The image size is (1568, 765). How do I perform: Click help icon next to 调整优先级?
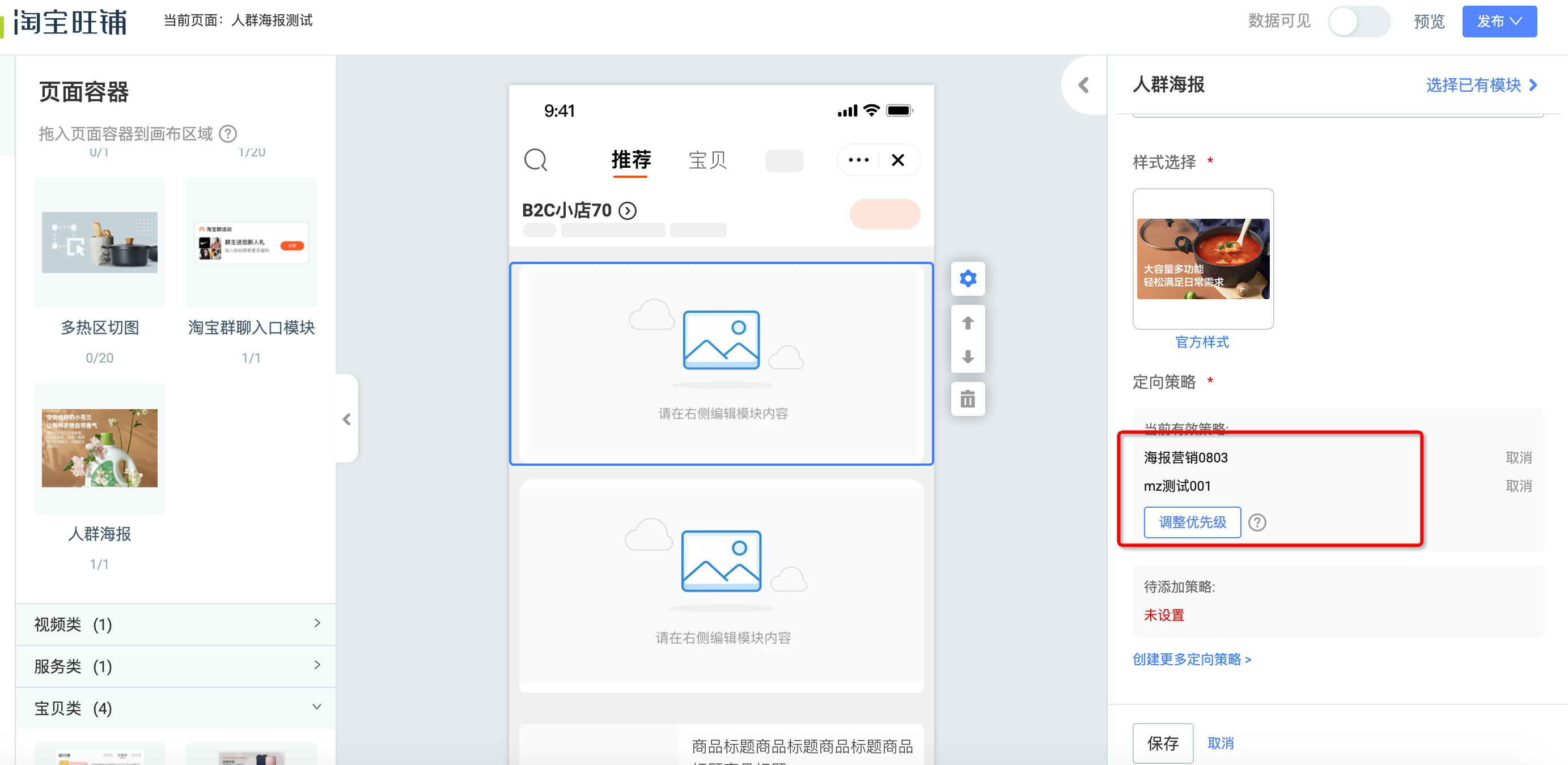pyautogui.click(x=1257, y=522)
